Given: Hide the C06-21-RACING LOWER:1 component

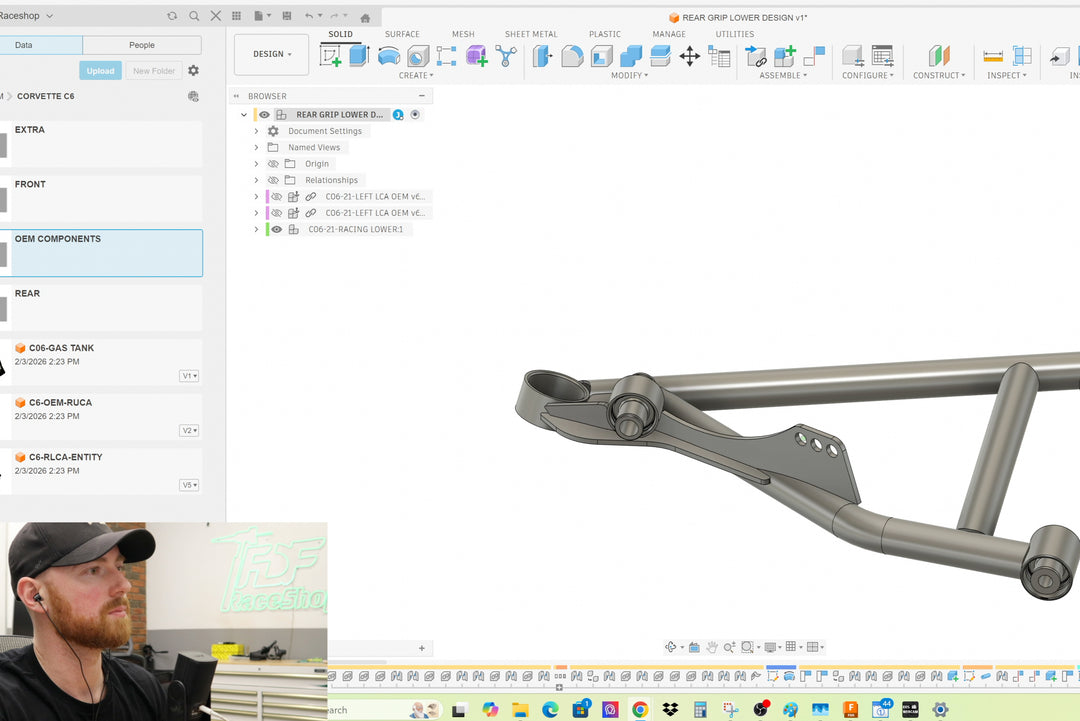Looking at the screenshot, I should (x=277, y=229).
